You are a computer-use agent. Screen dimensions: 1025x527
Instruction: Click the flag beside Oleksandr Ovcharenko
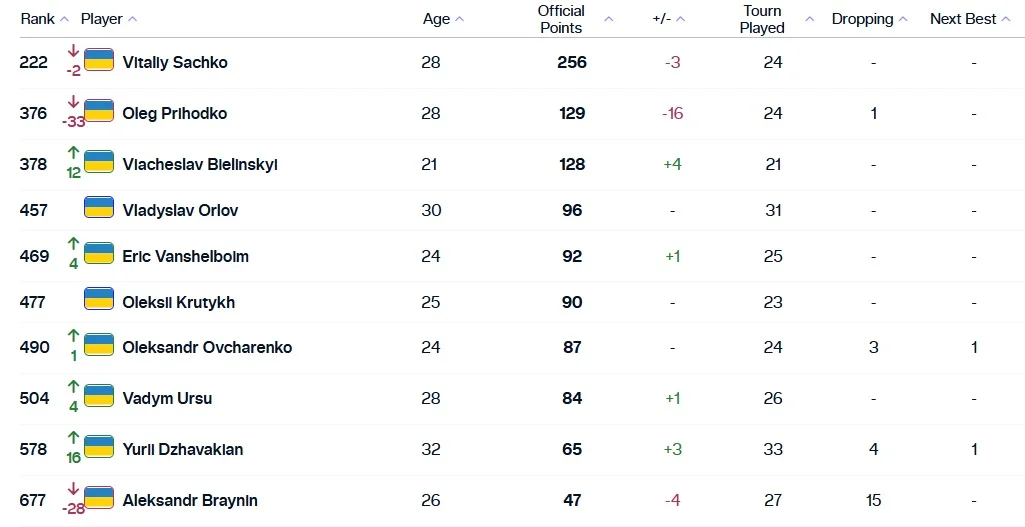tap(99, 345)
